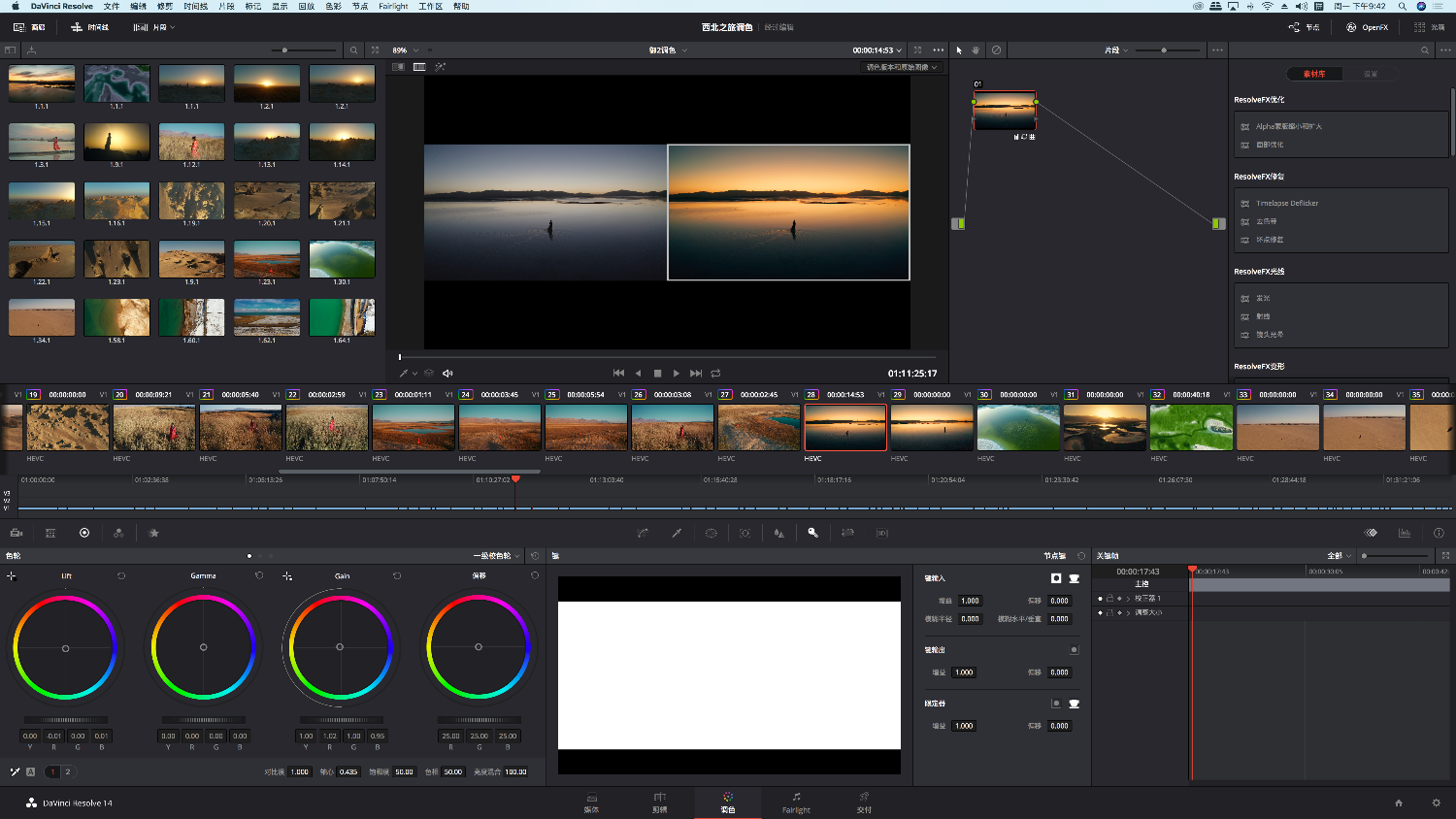Open the DaVinci Resolve menu
The height and width of the screenshot is (819, 1456).
coord(61,6)
